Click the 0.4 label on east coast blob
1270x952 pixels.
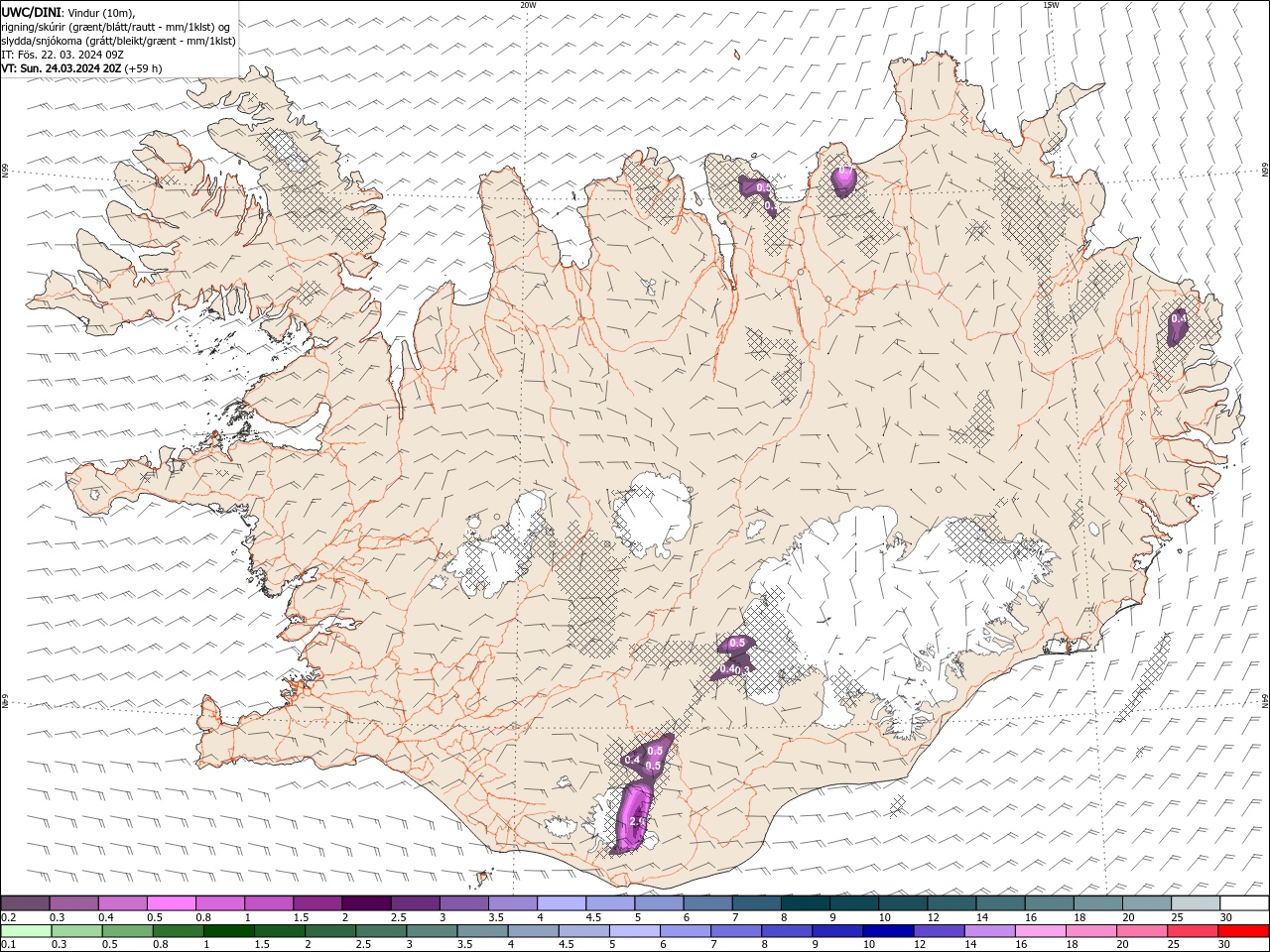[x=1178, y=318]
